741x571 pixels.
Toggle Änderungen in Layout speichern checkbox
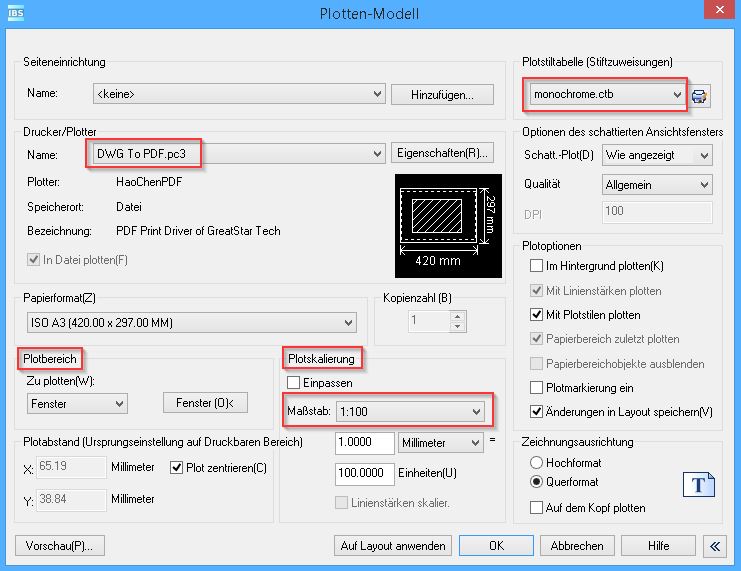536,412
